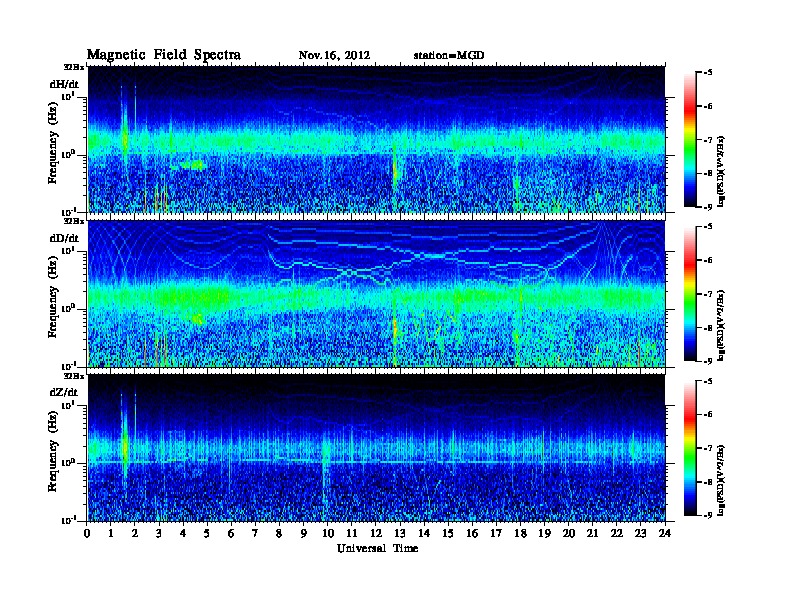The width and height of the screenshot is (792, 612).
Task: Click hour tick label "15" on time axis
Action: point(449,533)
